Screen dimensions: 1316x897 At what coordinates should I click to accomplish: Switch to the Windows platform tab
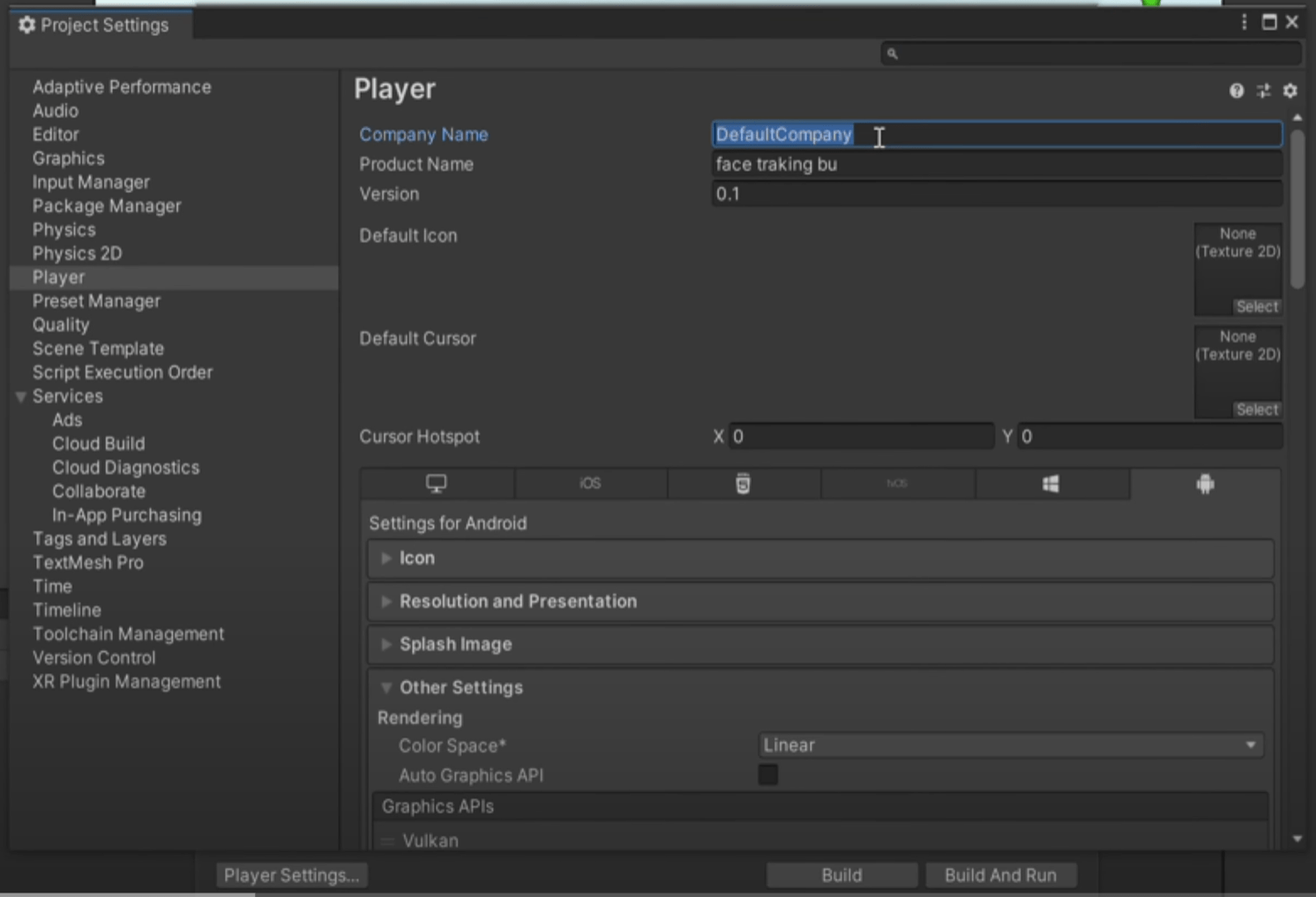(x=1051, y=483)
